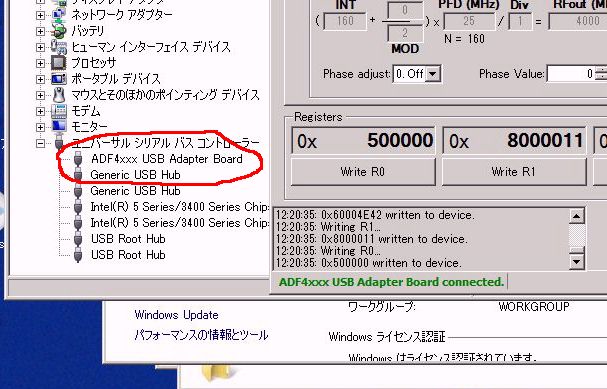Click the Write R0 button
The image size is (607, 389).
(x=363, y=171)
